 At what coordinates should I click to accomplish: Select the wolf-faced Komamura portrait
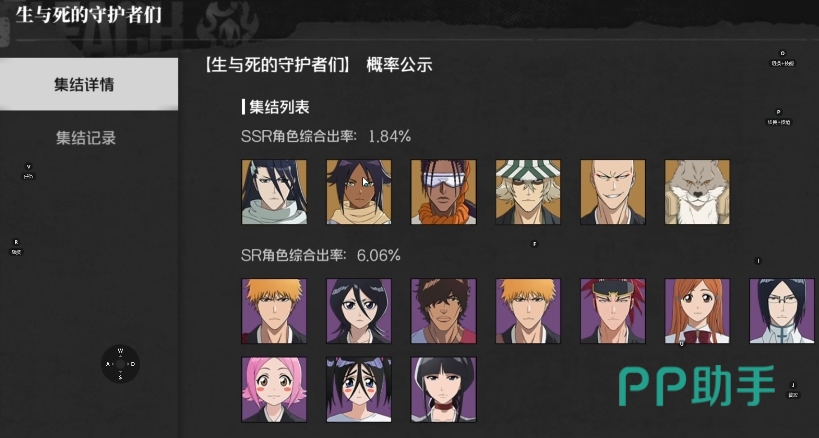pos(697,192)
